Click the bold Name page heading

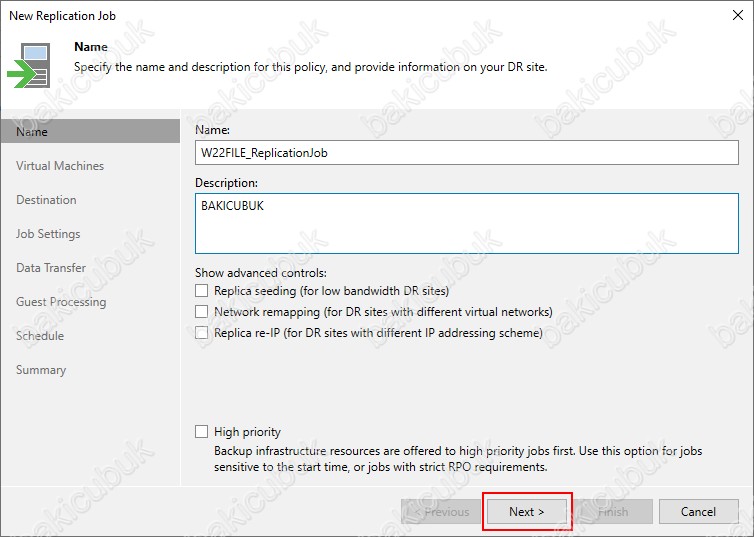pos(91,47)
